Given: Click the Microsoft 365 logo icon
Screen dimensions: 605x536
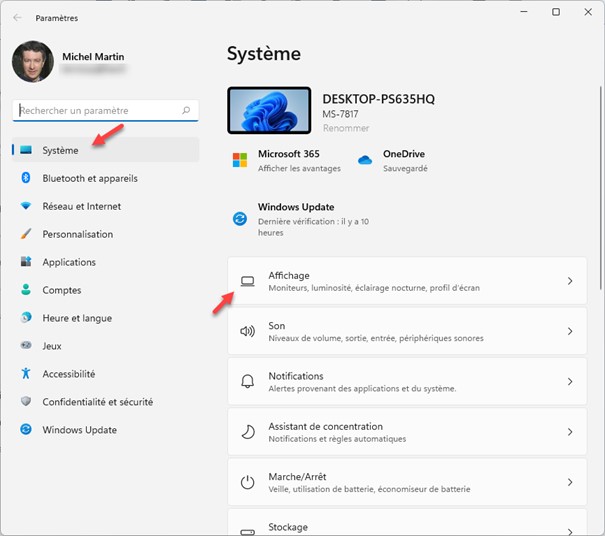Looking at the screenshot, I should [240, 160].
